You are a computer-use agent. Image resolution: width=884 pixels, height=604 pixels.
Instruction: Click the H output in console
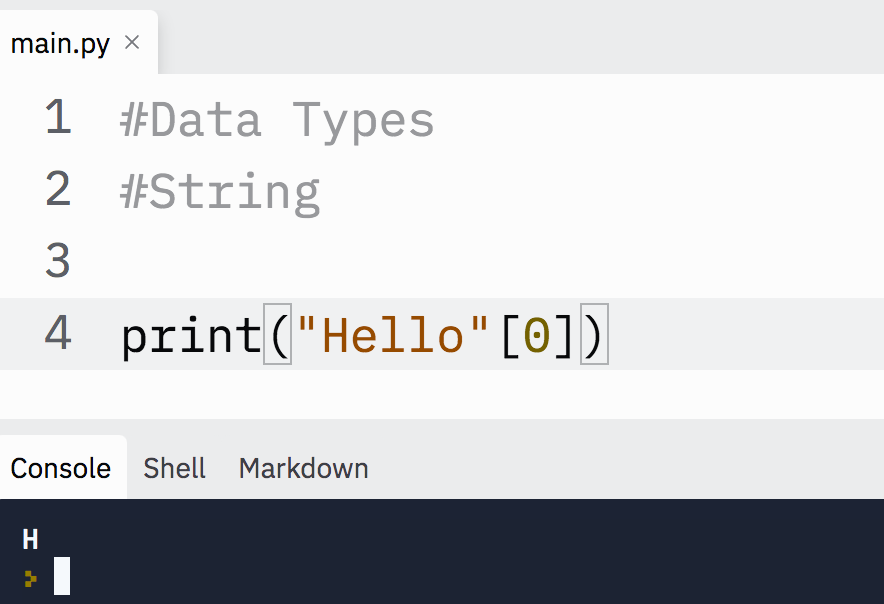[x=30, y=540]
